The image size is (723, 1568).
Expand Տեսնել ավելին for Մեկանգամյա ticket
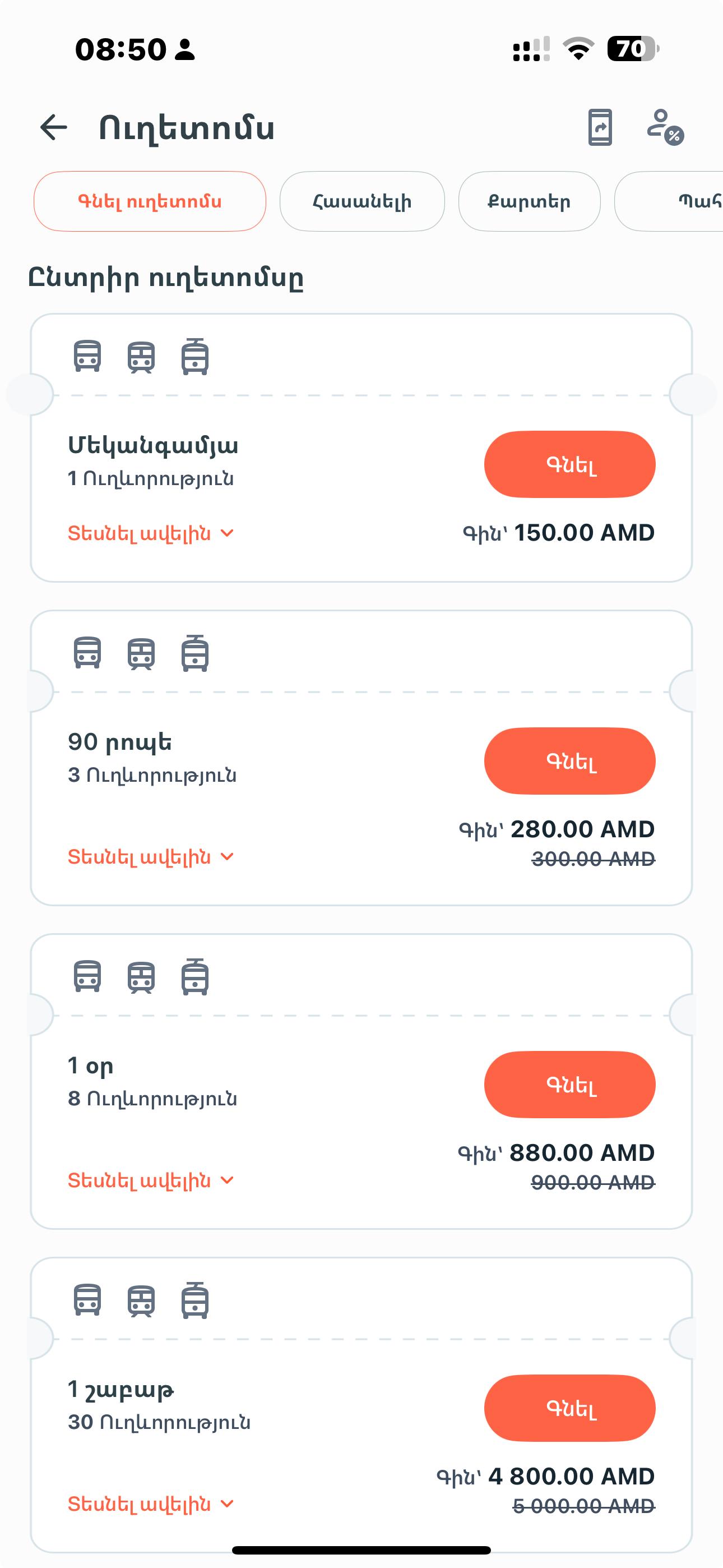pyautogui.click(x=150, y=534)
